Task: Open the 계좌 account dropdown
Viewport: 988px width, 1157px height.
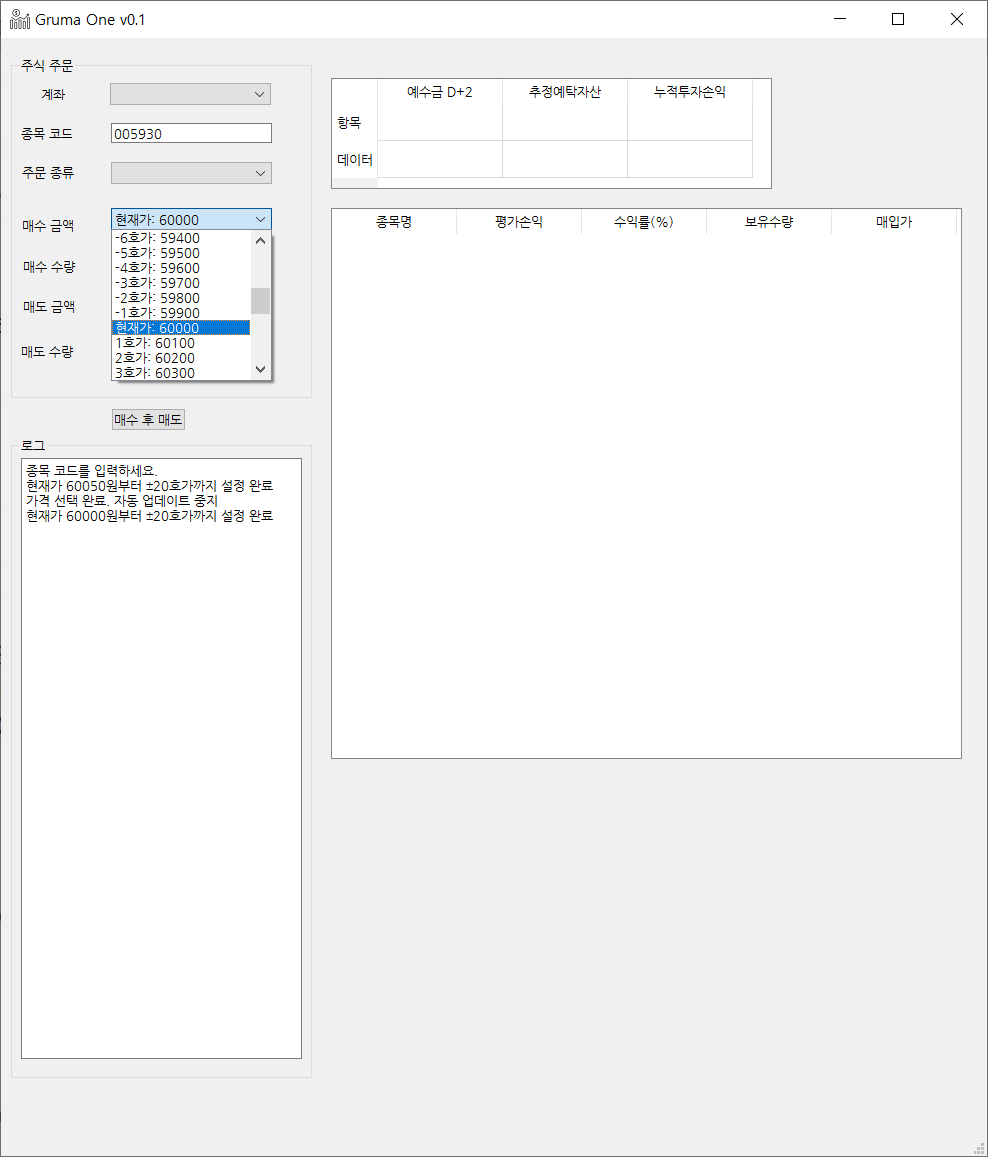Action: (190, 94)
